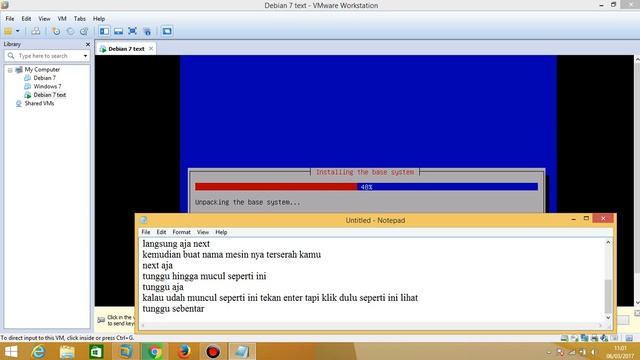Open Firefox from the taskbar

(x=184, y=351)
